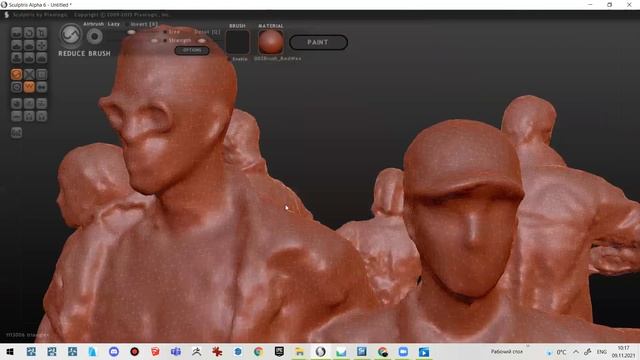This screenshot has width=640, height=360.
Task: Select the Draw brush tool
Action: pyautogui.click(x=16, y=45)
